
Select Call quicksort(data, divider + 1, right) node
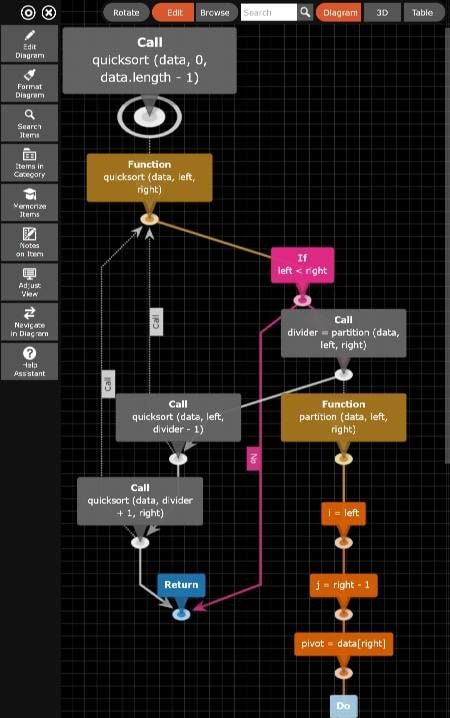click(140, 501)
